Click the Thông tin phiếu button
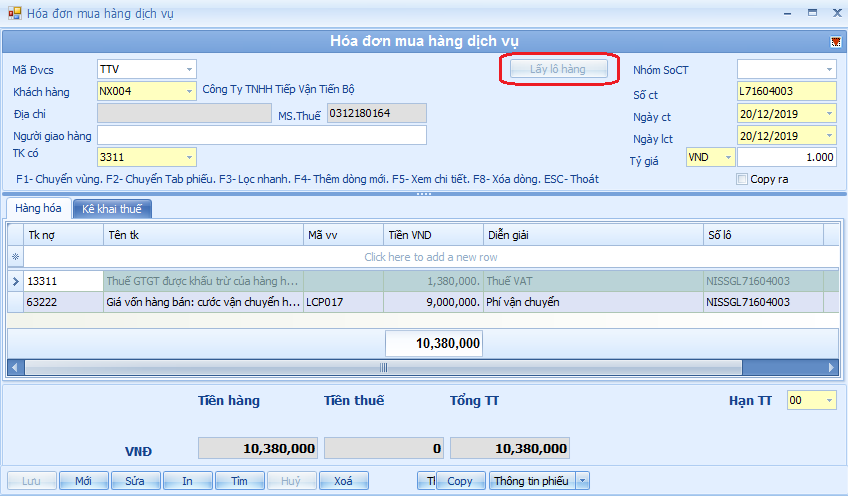The width and height of the screenshot is (848, 496). (532, 480)
